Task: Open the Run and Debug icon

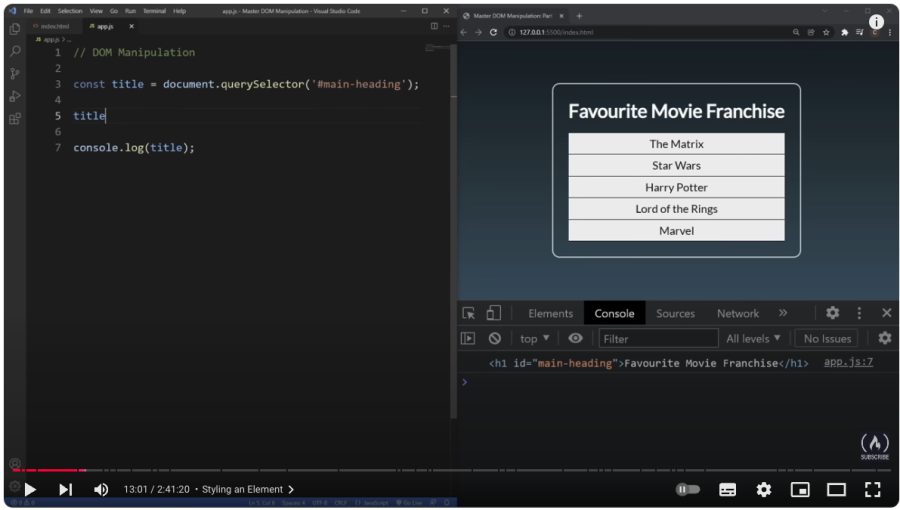Action: [x=15, y=96]
